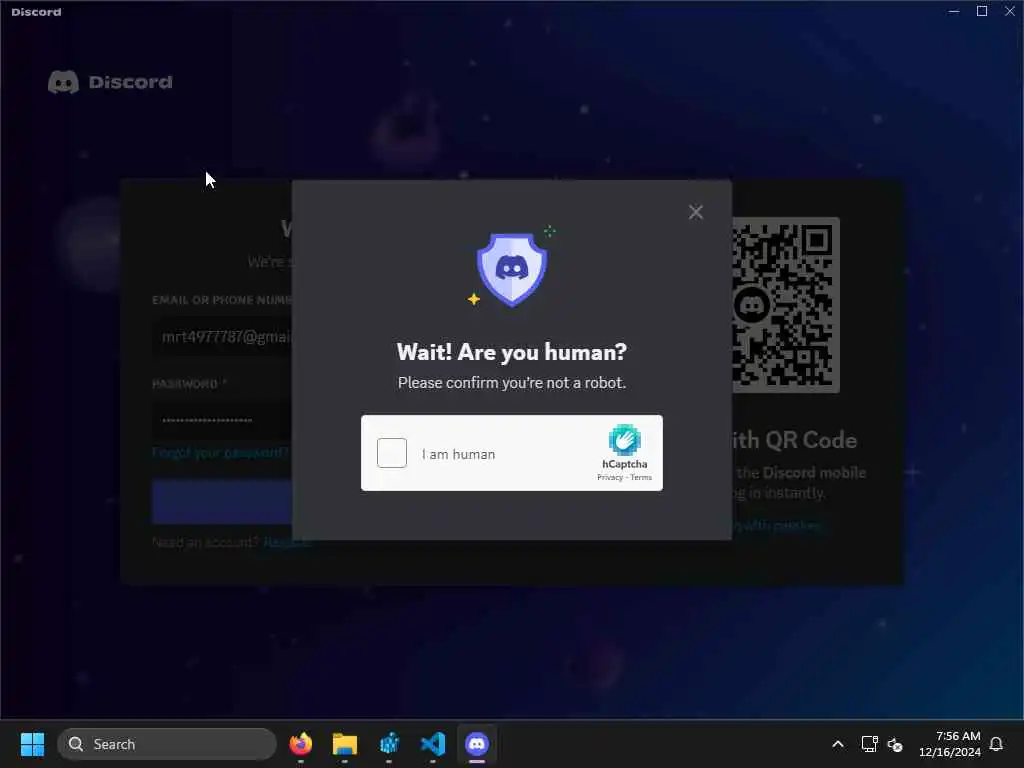The width and height of the screenshot is (1024, 768).
Task: Minimize the Discord window
Action: pyautogui.click(x=954, y=11)
